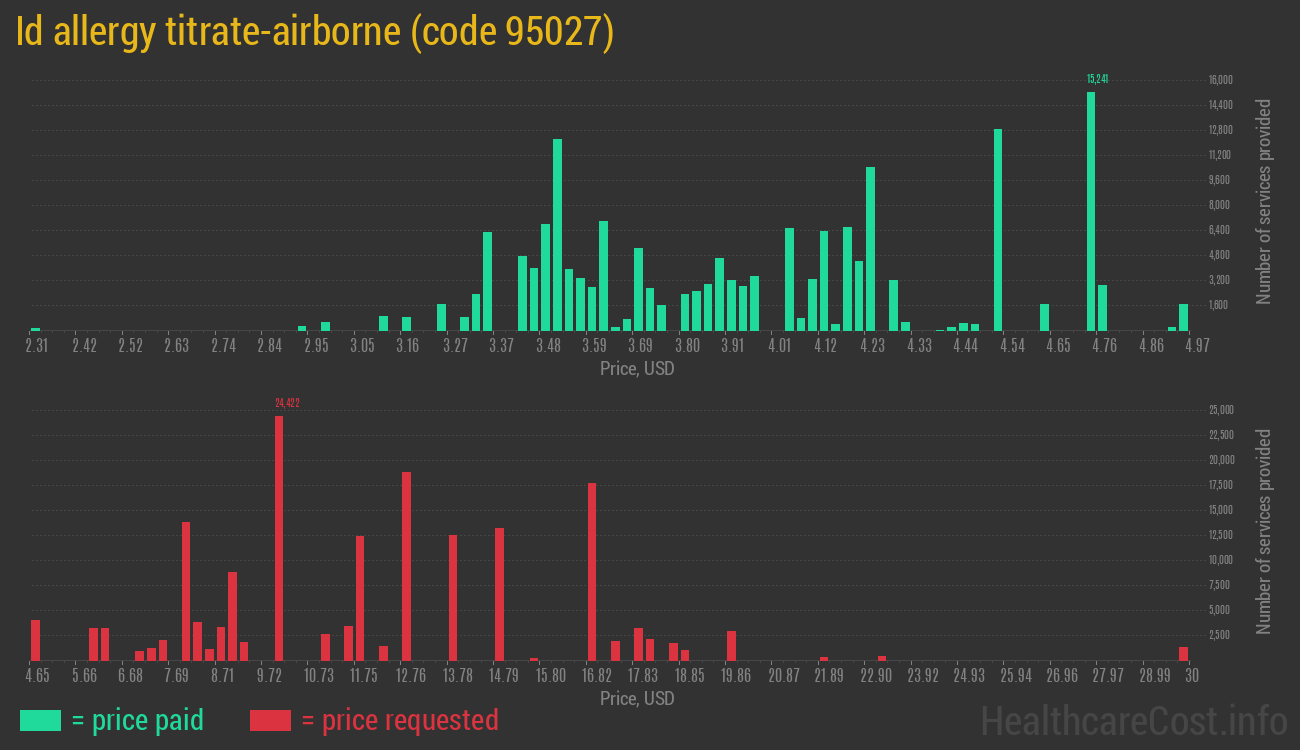Viewport: 1300px width, 750px height.
Task: Click the rightmost red bar at price 30
Action: pyautogui.click(x=1183, y=653)
